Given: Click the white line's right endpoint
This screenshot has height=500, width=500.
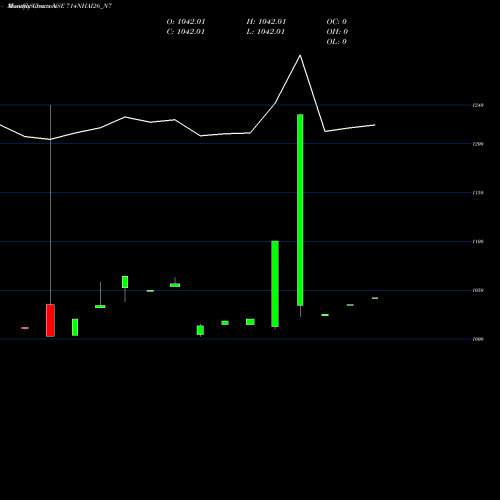Looking at the screenshot, I should click(x=375, y=125).
